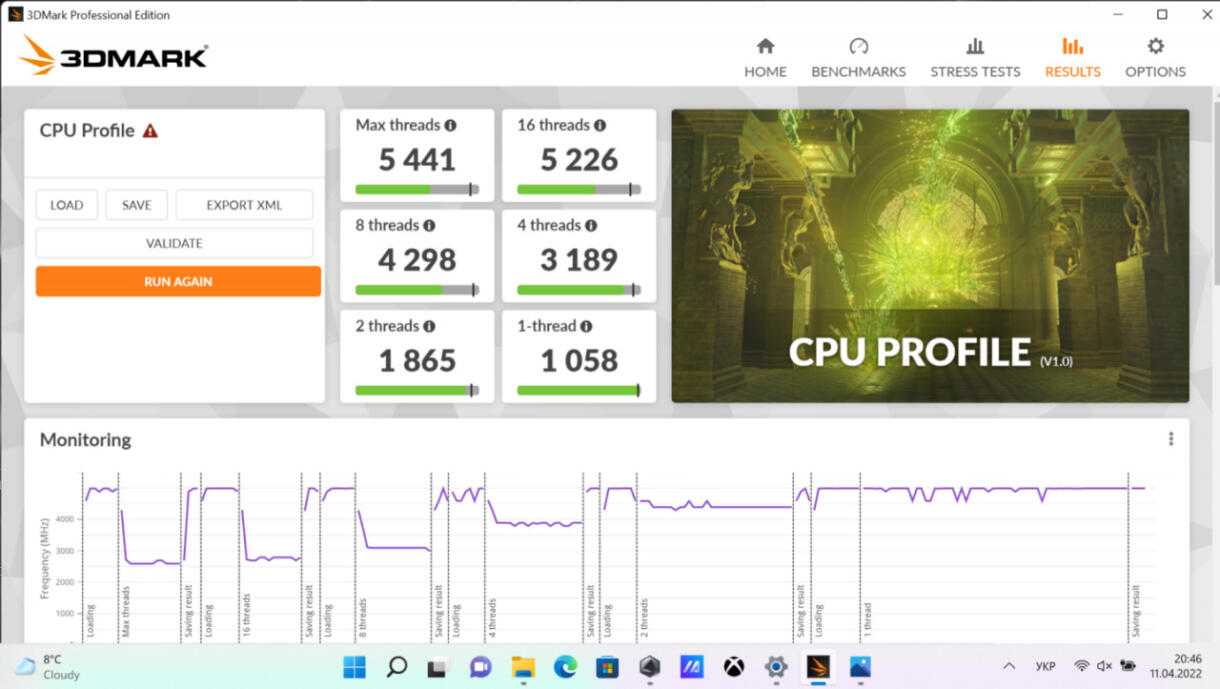Open the Windows Start menu in taskbar
The height and width of the screenshot is (689, 1220).
click(x=355, y=667)
